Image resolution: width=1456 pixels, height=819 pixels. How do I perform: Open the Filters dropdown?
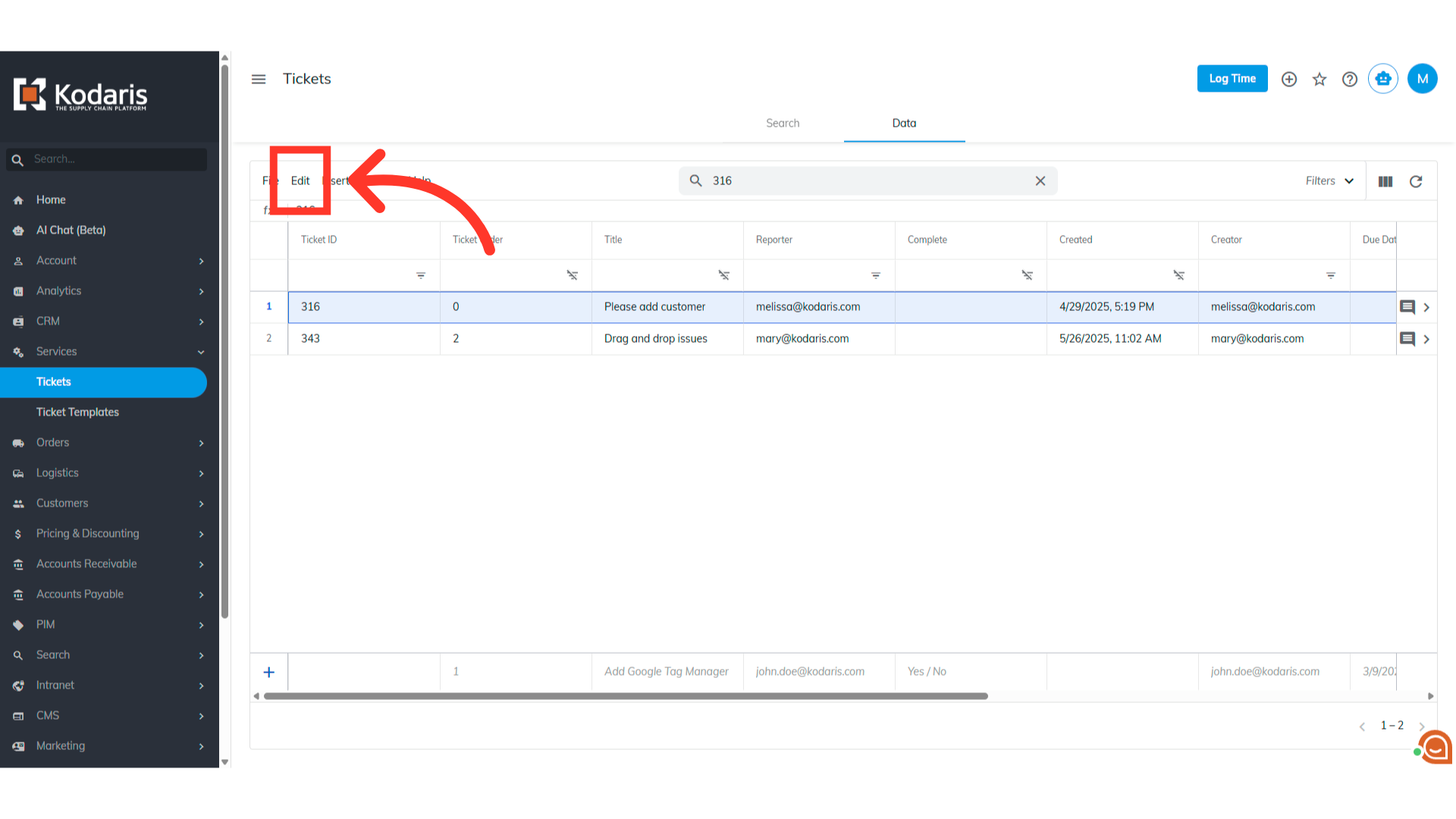coord(1329,180)
